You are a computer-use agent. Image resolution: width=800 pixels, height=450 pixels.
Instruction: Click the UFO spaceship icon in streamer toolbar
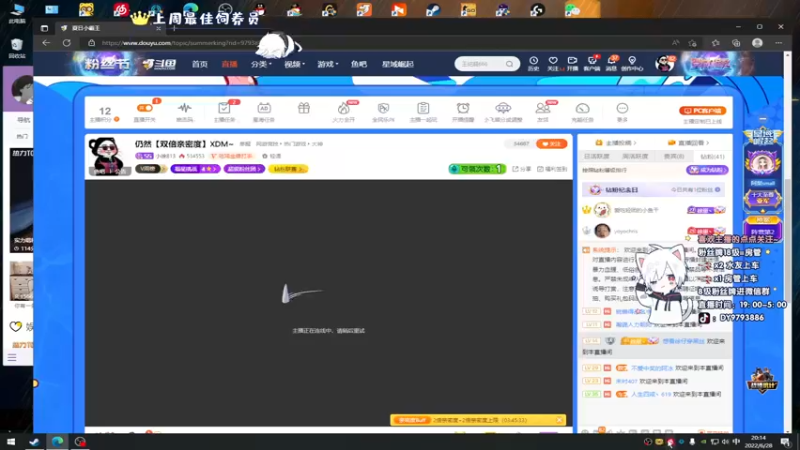[x=503, y=108]
